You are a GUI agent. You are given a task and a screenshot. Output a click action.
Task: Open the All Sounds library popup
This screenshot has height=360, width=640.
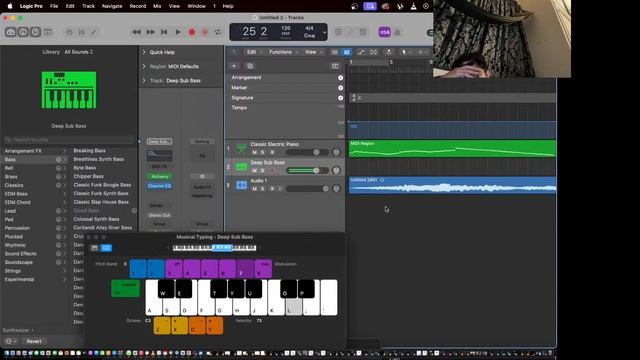79,52
